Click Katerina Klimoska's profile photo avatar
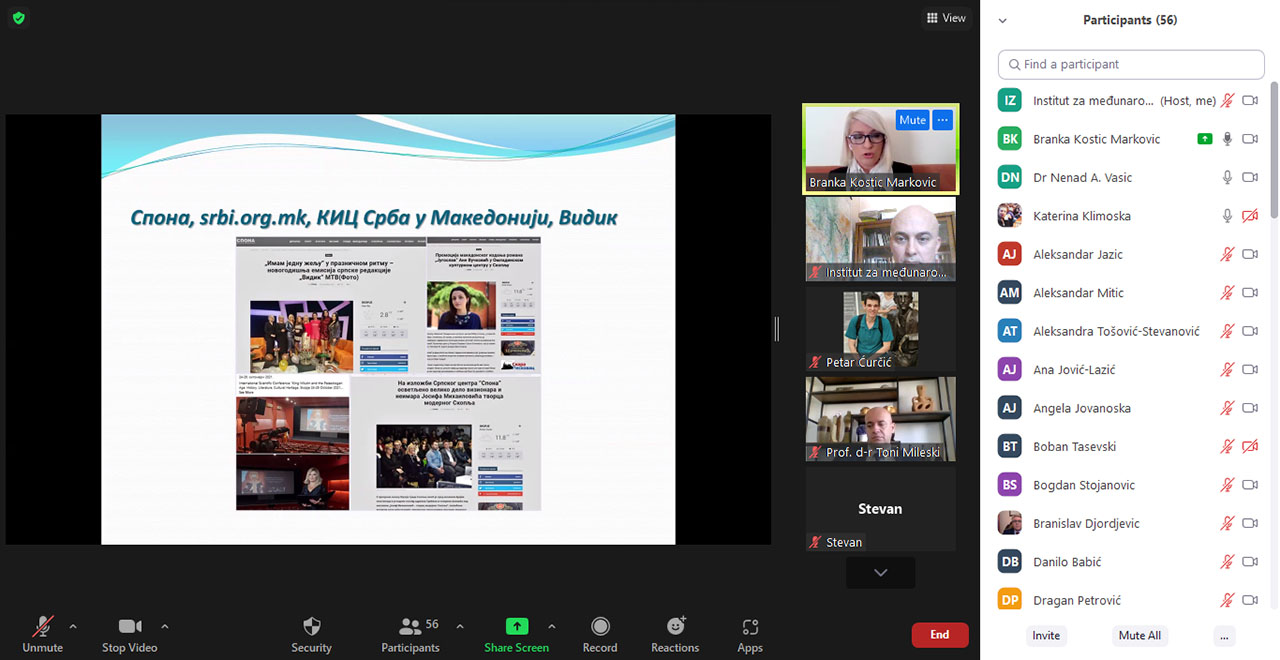The width and height of the screenshot is (1280, 660). pyautogui.click(x=1010, y=216)
